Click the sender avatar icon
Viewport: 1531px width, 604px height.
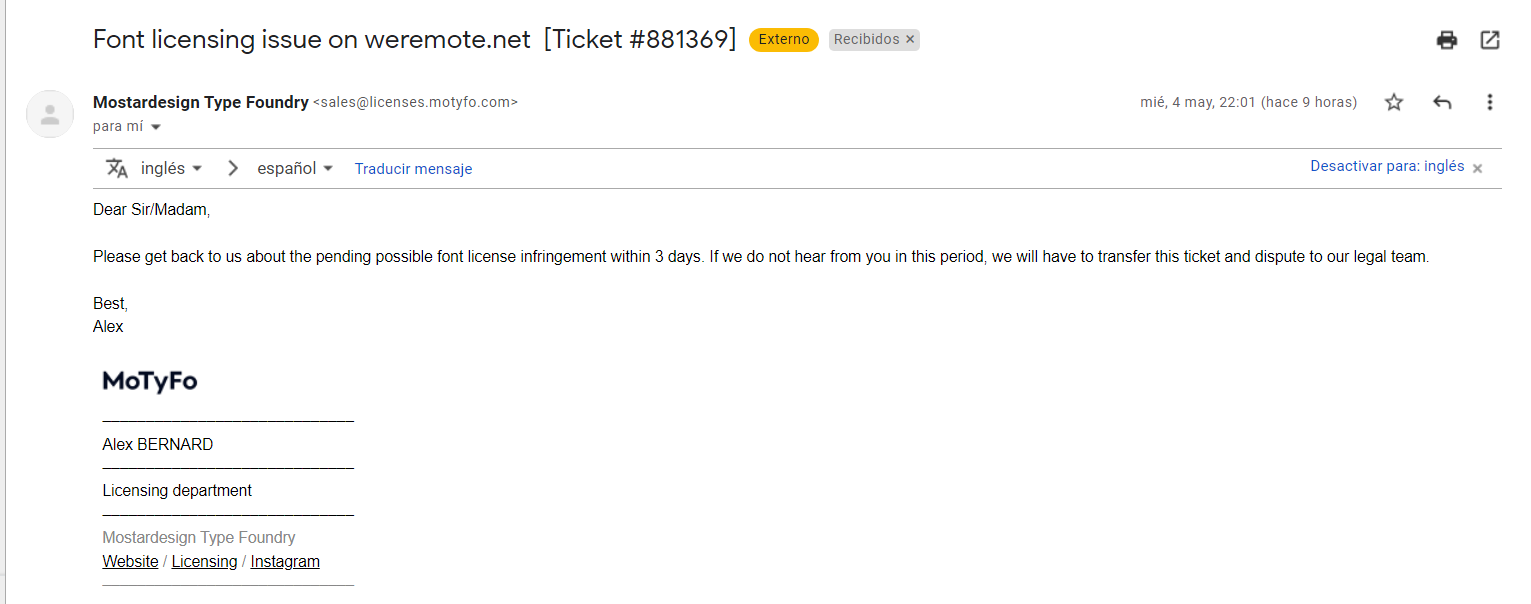[x=49, y=114]
